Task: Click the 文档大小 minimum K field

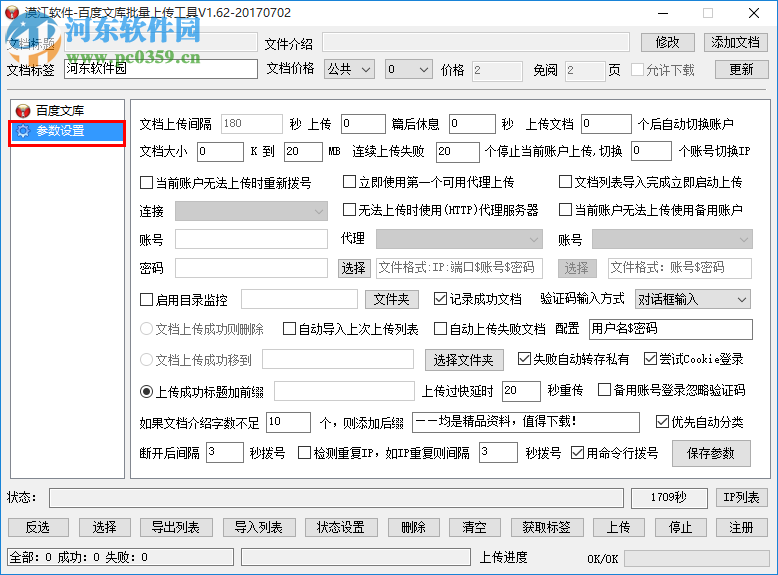Action: click(220, 152)
